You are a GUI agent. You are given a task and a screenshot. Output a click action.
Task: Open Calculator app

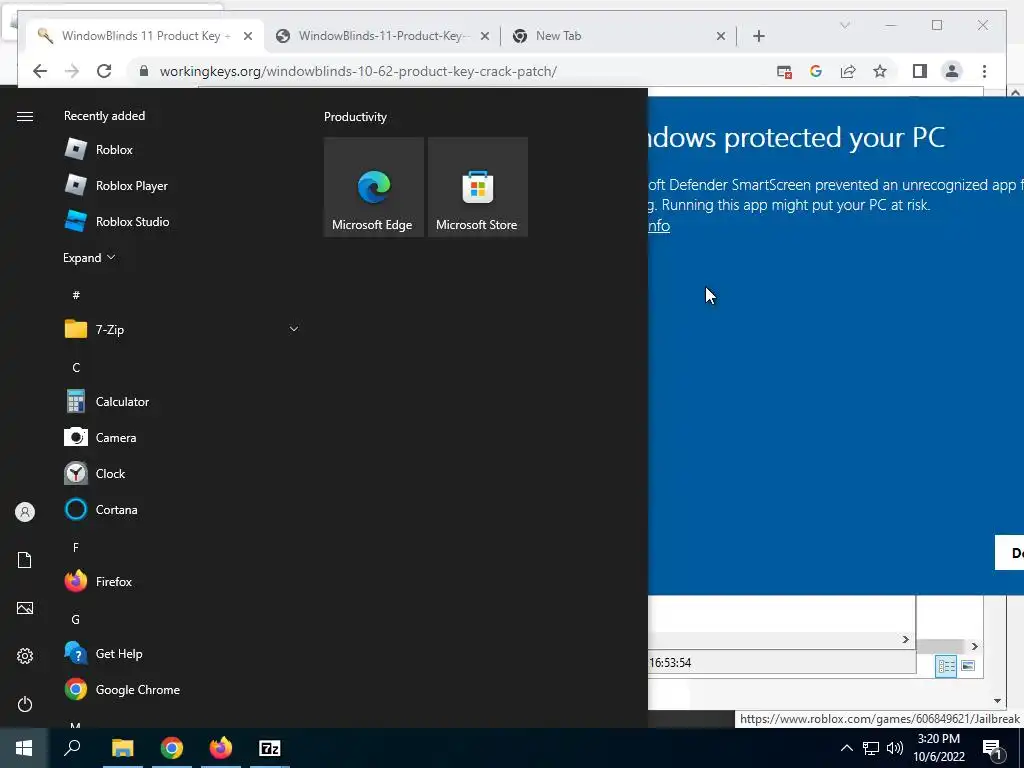tap(182, 402)
